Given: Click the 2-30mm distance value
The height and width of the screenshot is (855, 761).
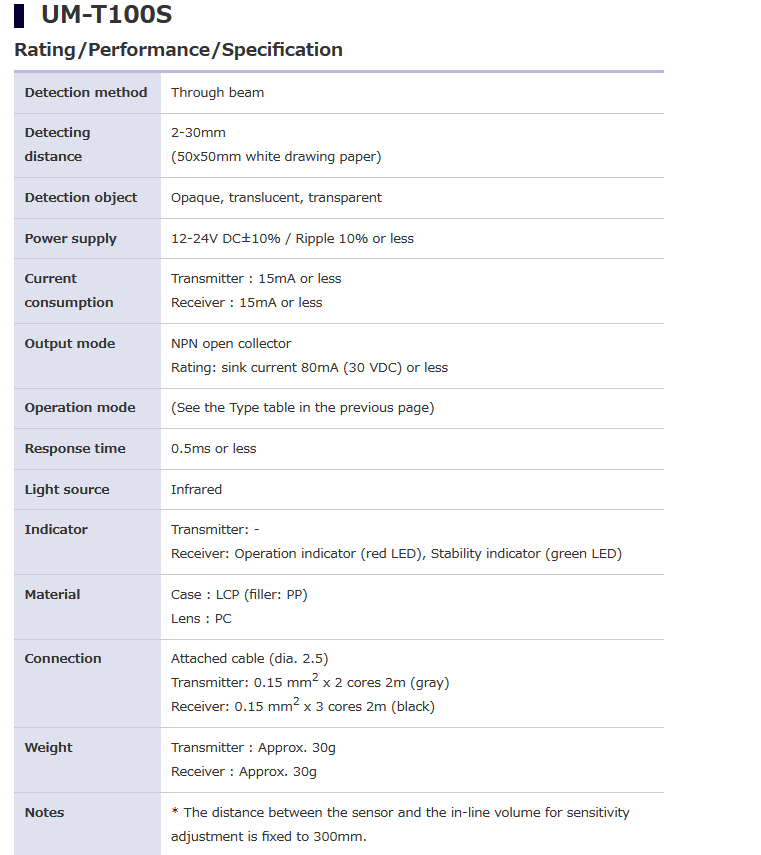Looking at the screenshot, I should (198, 133).
